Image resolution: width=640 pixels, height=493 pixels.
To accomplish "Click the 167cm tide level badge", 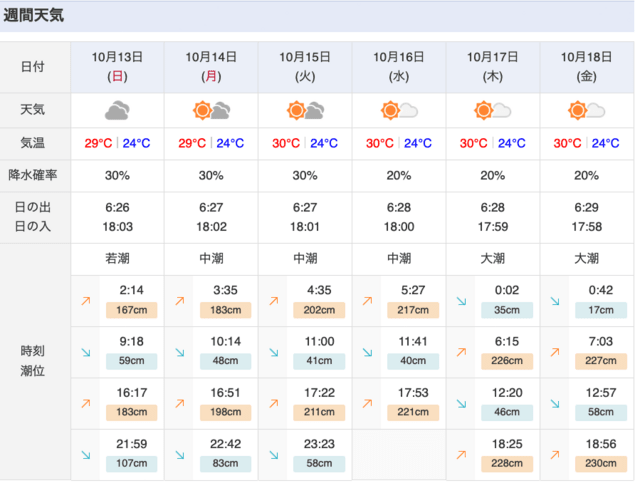I will coord(131,310).
